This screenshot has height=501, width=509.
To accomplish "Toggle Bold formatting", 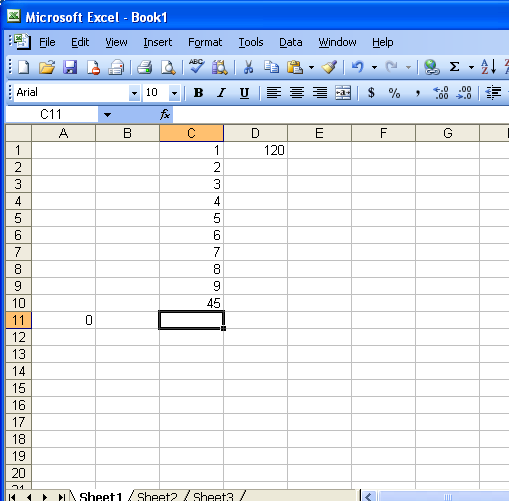I will click(x=198, y=93).
